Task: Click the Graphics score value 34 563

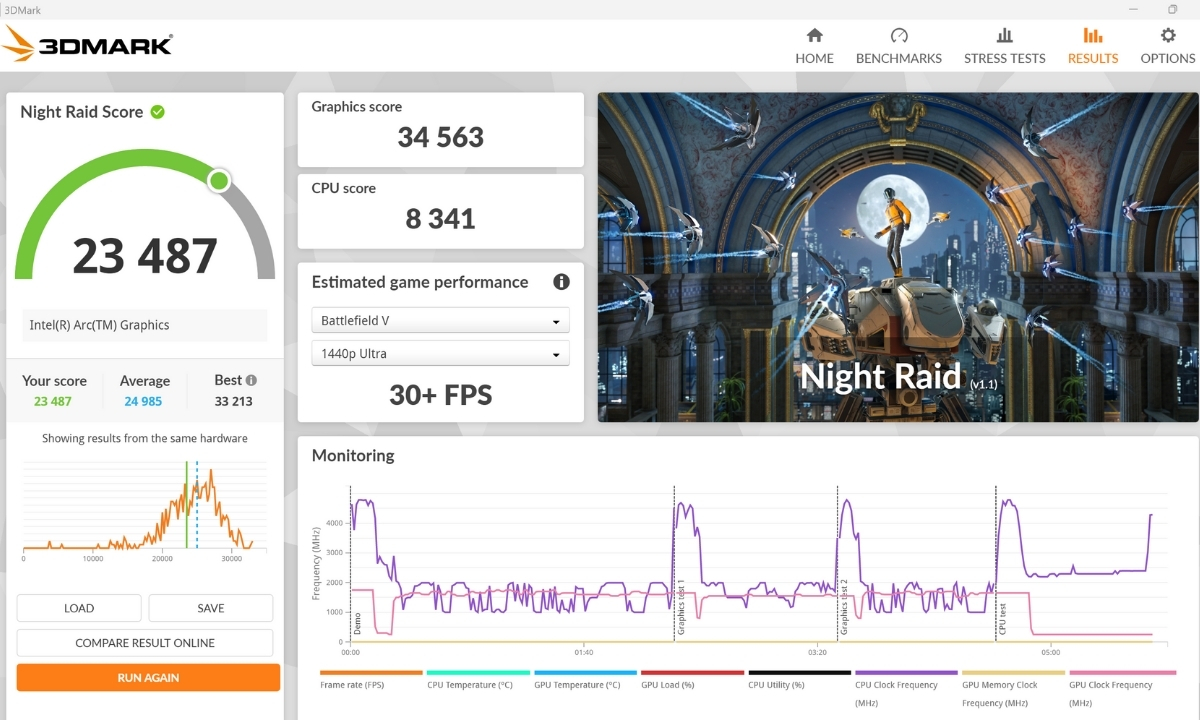Action: [x=441, y=137]
